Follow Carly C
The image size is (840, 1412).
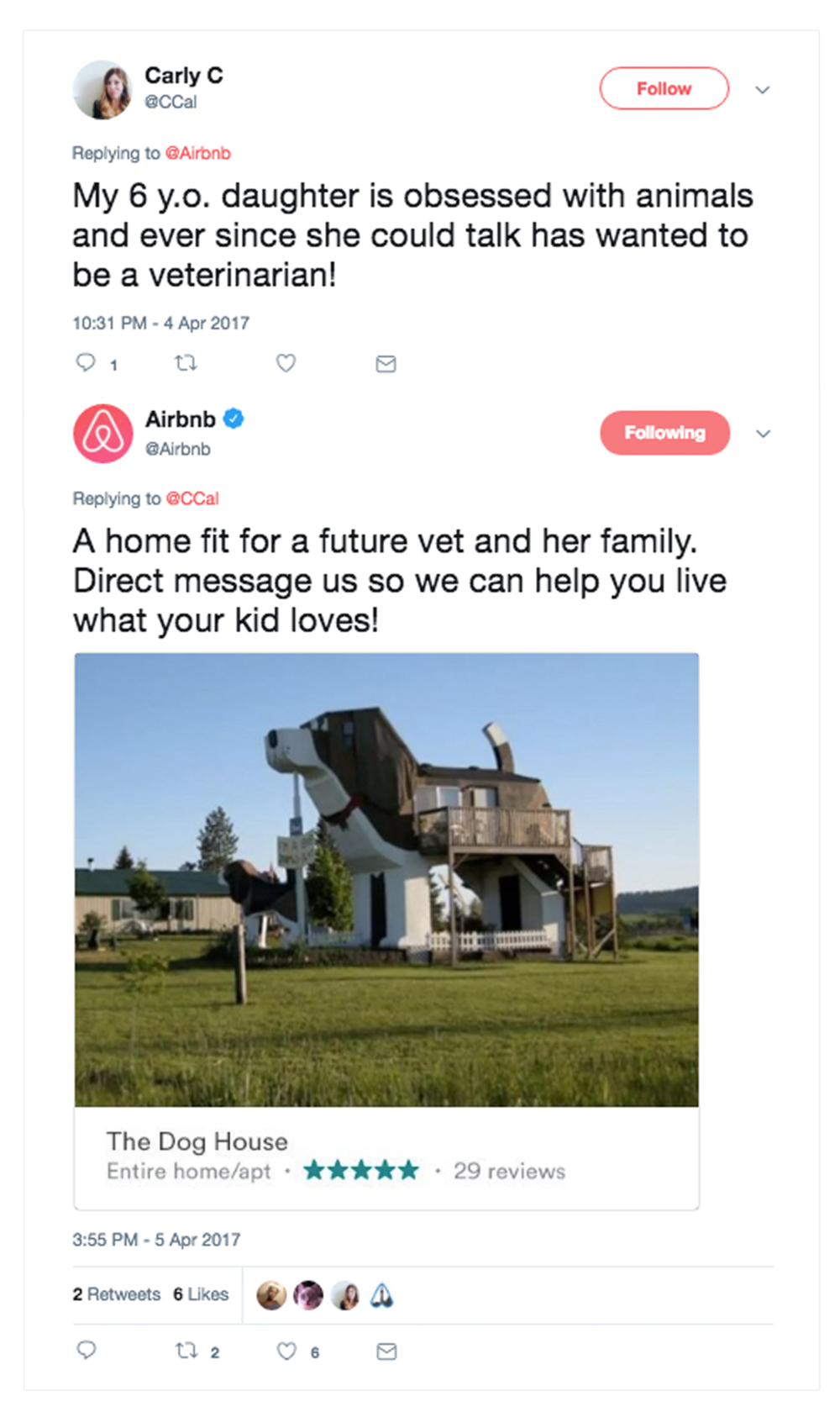pyautogui.click(x=664, y=88)
